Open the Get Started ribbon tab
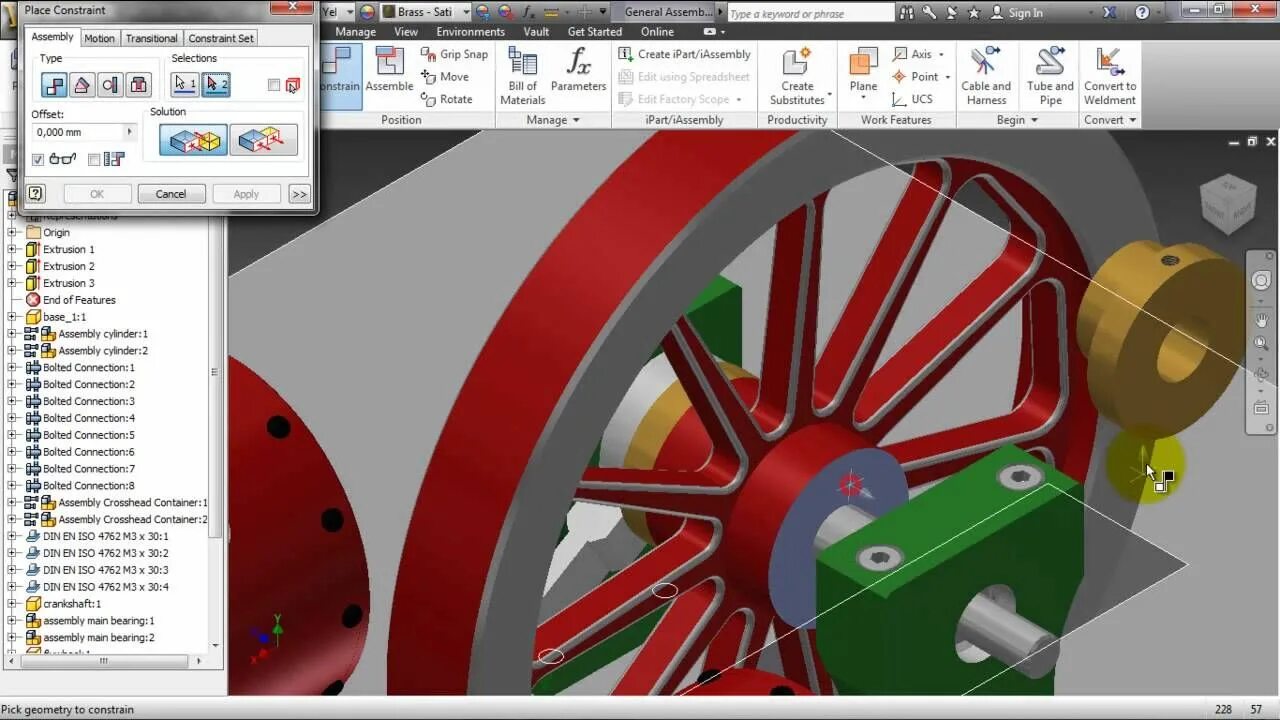 595,32
